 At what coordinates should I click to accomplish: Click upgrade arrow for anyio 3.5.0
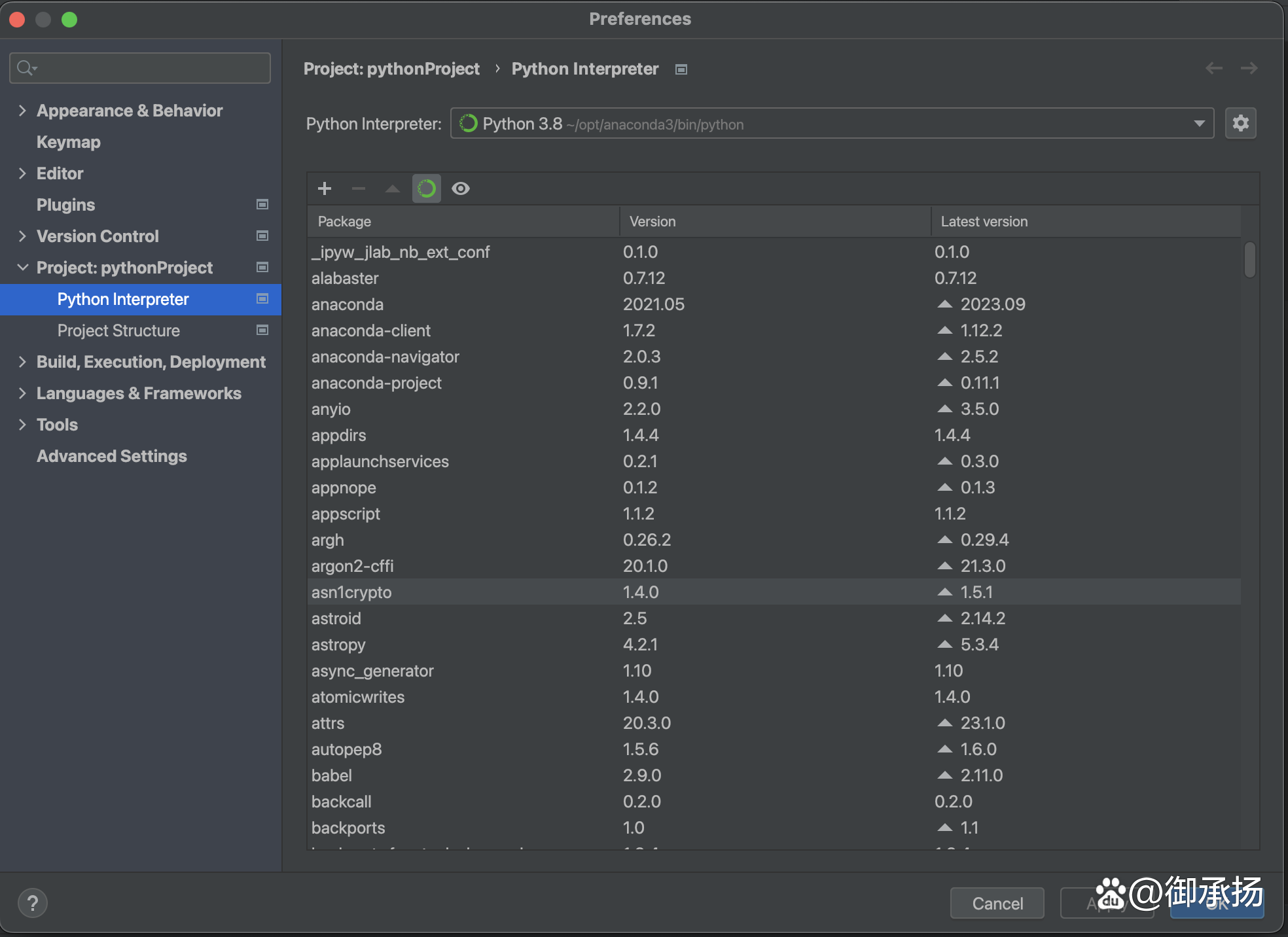(x=944, y=409)
